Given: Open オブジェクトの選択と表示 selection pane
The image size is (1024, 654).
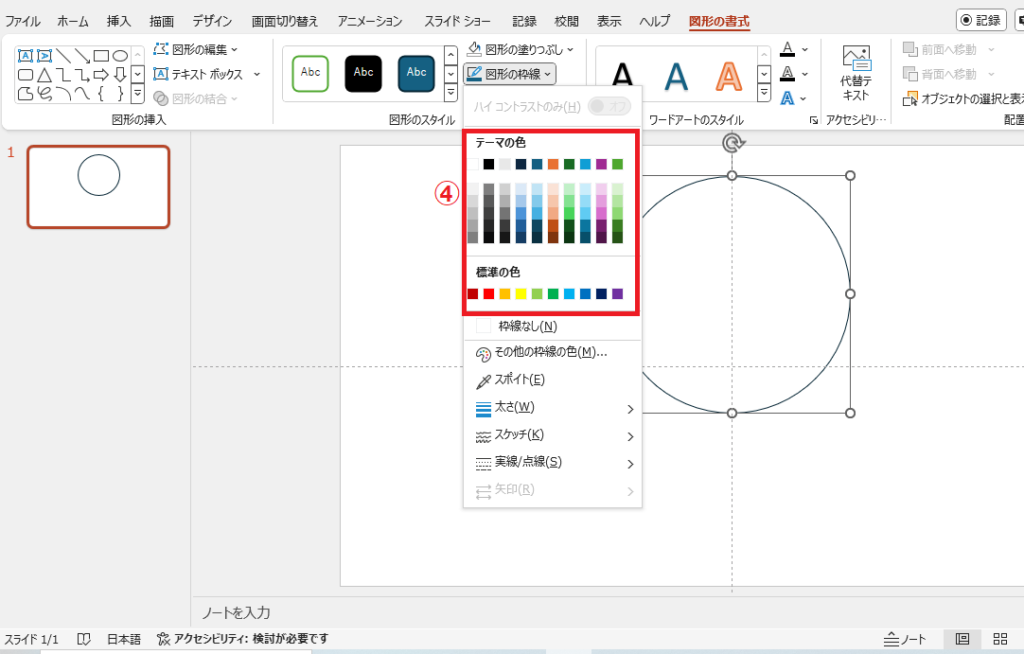Looking at the screenshot, I should (x=963, y=99).
